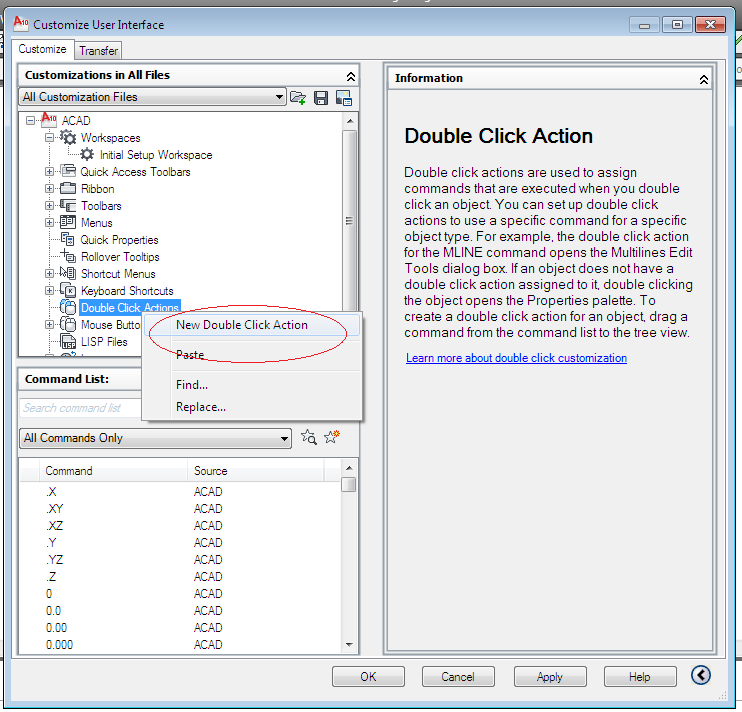Click the Shortcut Menus node icon
The width and height of the screenshot is (742, 712).
68,273
